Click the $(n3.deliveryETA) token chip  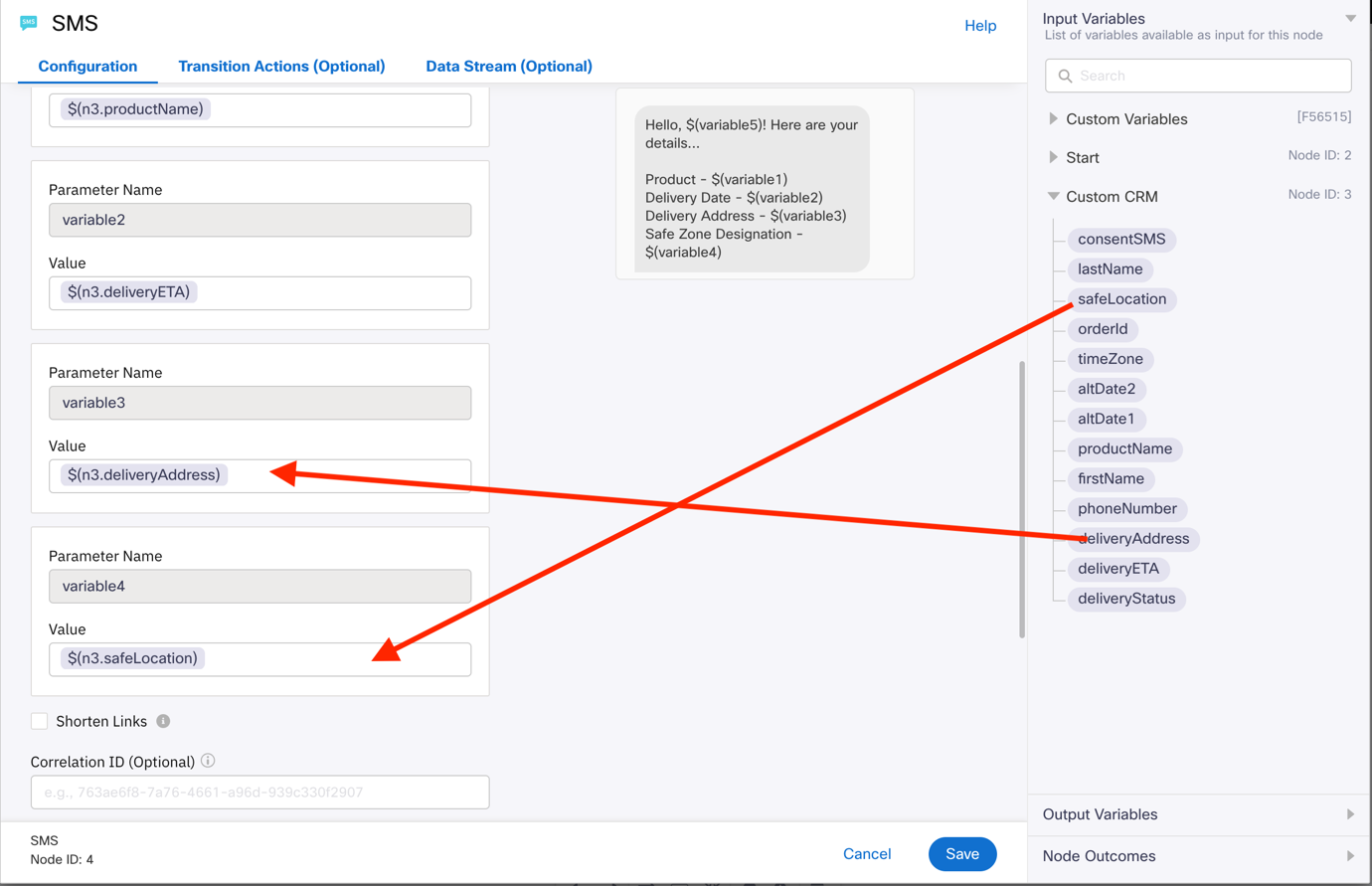[128, 292]
